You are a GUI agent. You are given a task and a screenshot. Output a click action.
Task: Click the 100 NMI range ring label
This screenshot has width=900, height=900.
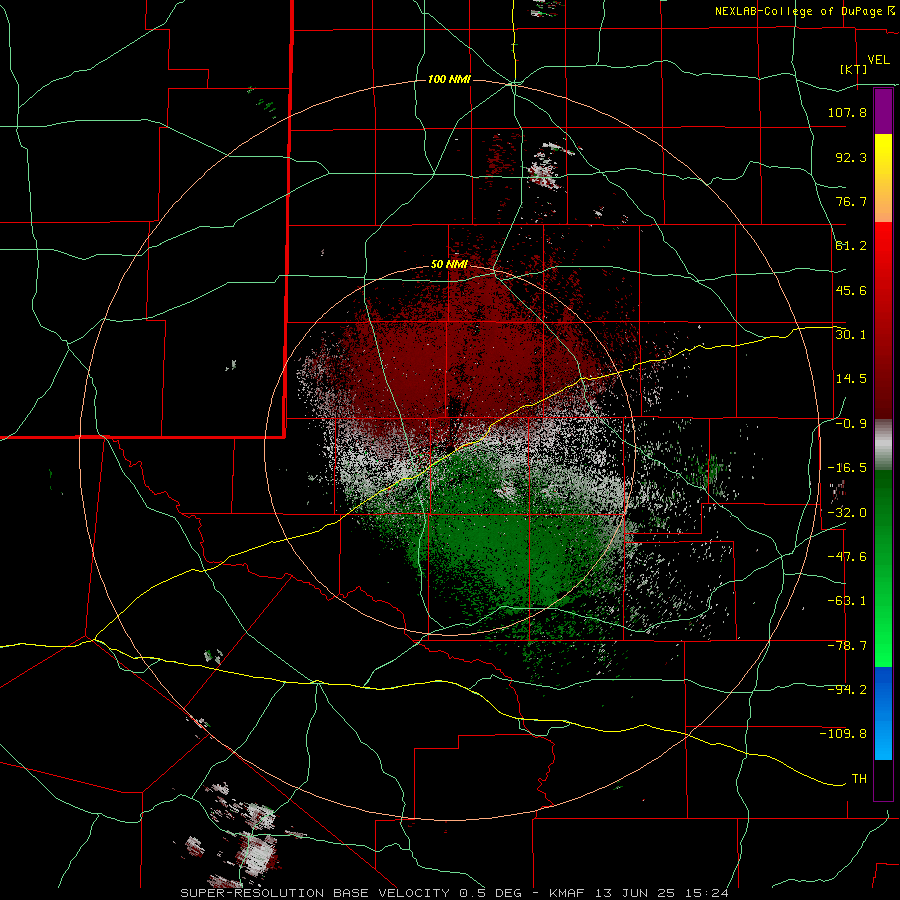click(449, 79)
